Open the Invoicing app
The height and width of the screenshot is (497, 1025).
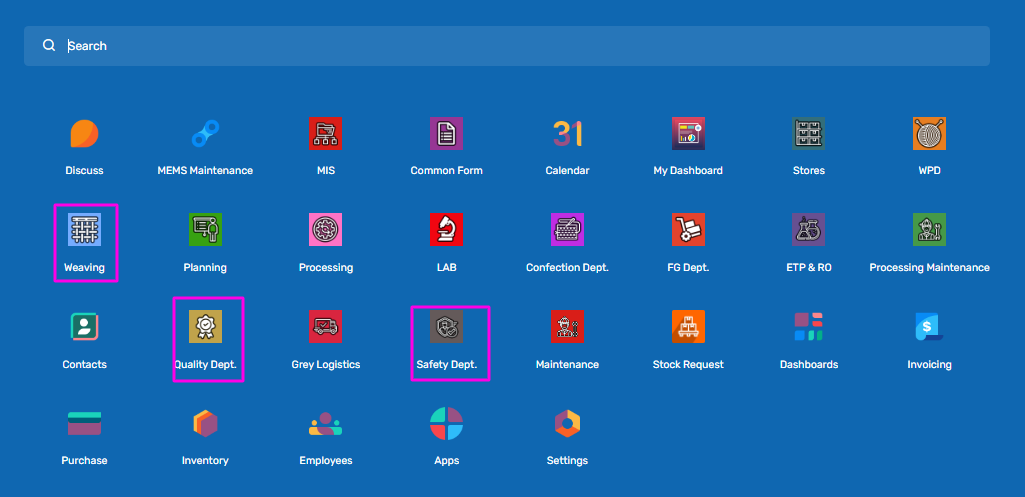point(929,327)
